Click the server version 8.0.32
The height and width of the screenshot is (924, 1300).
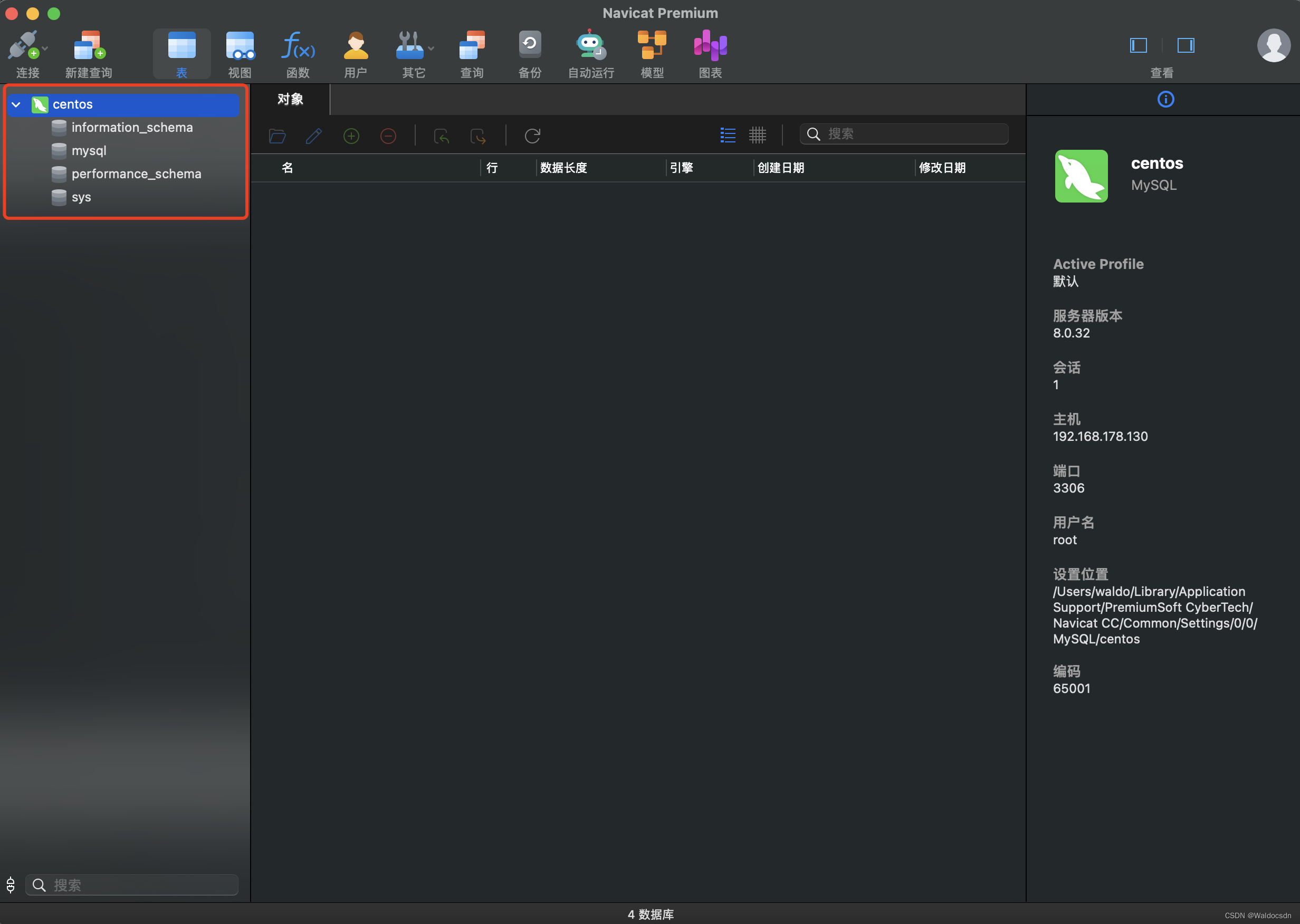(x=1071, y=333)
